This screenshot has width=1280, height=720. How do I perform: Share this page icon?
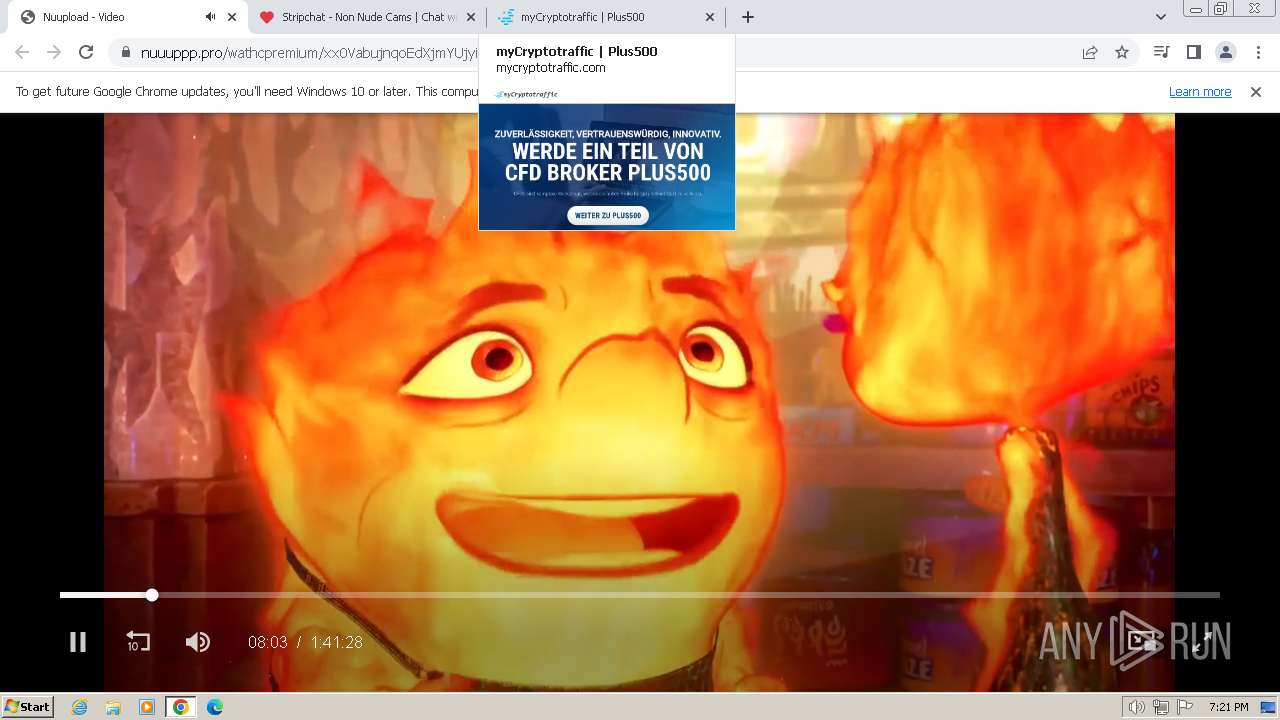click(1090, 53)
